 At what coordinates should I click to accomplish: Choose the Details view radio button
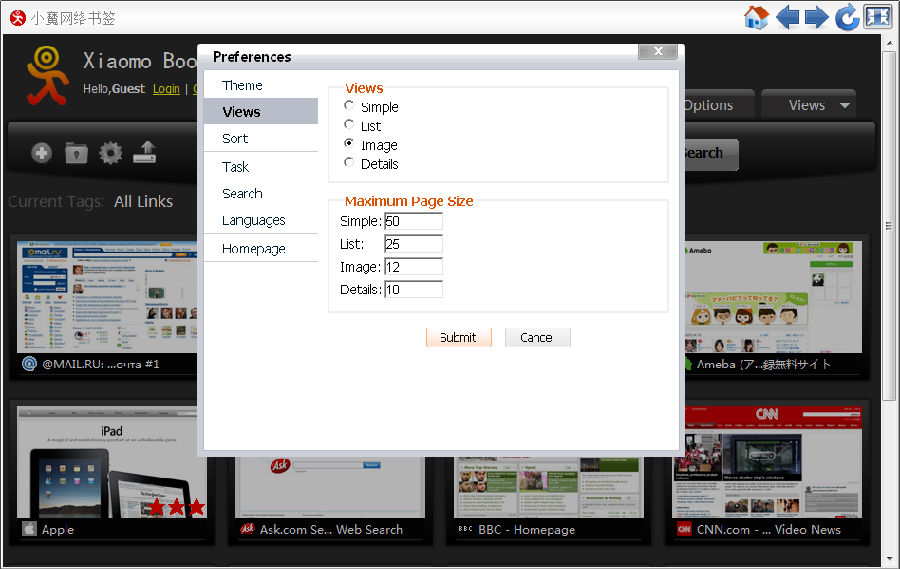click(349, 163)
